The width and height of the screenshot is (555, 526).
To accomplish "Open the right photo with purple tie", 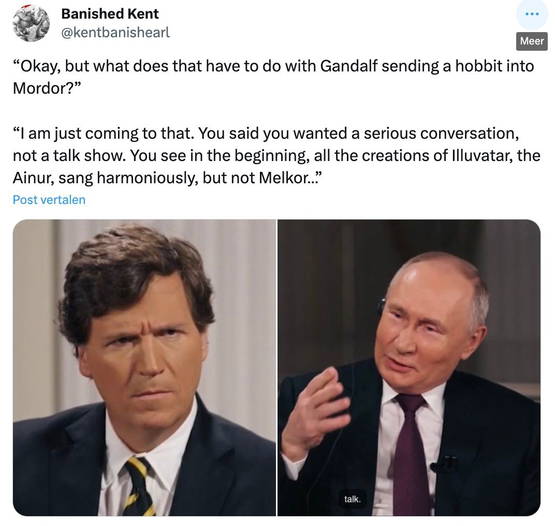I will click(409, 367).
